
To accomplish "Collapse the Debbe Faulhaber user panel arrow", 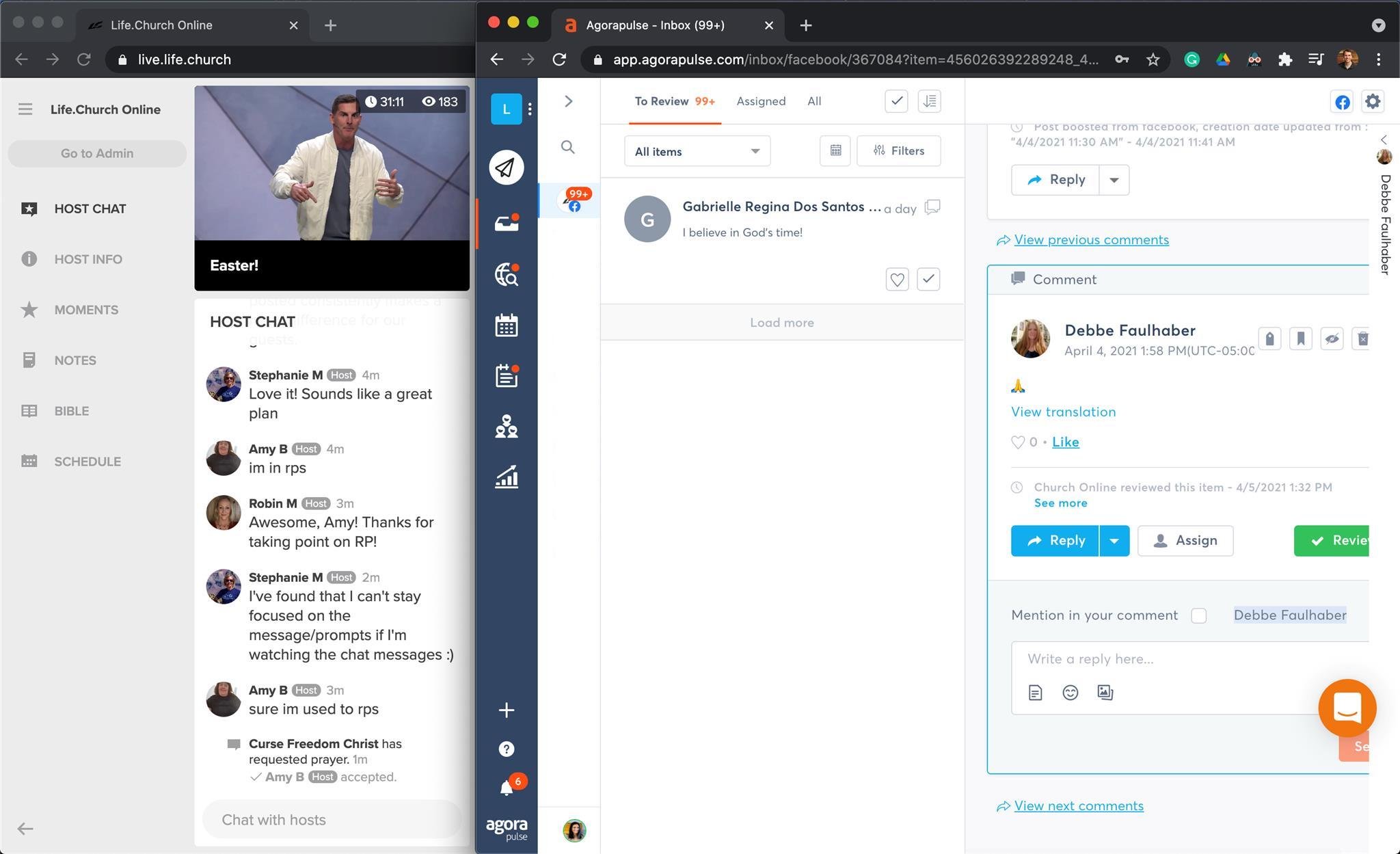I will [1384, 139].
